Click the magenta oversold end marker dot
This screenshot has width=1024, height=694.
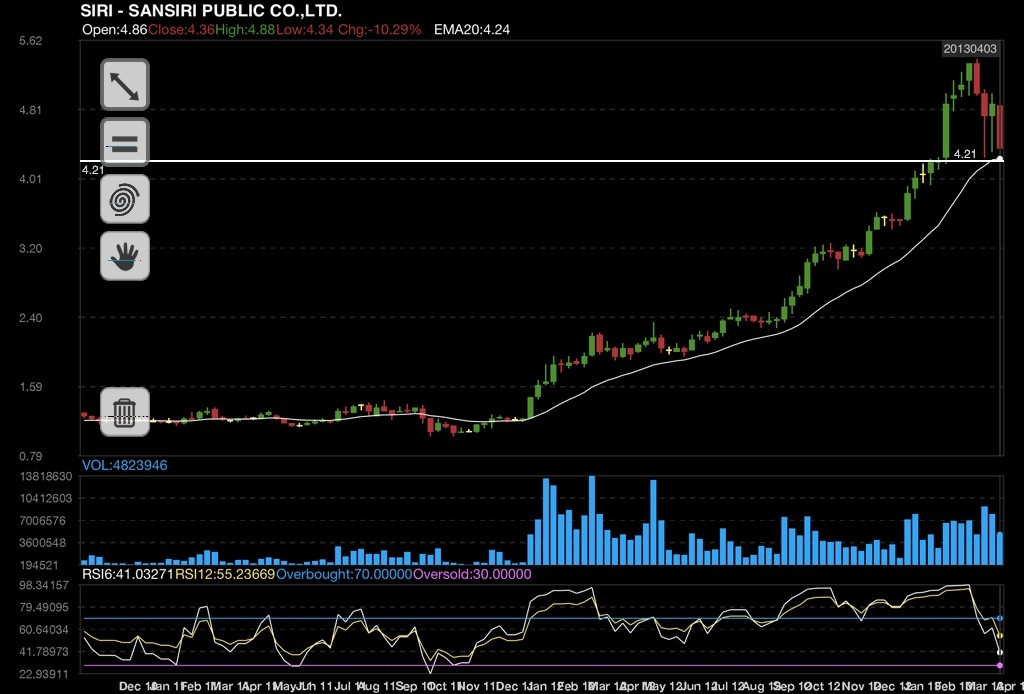[x=1000, y=665]
